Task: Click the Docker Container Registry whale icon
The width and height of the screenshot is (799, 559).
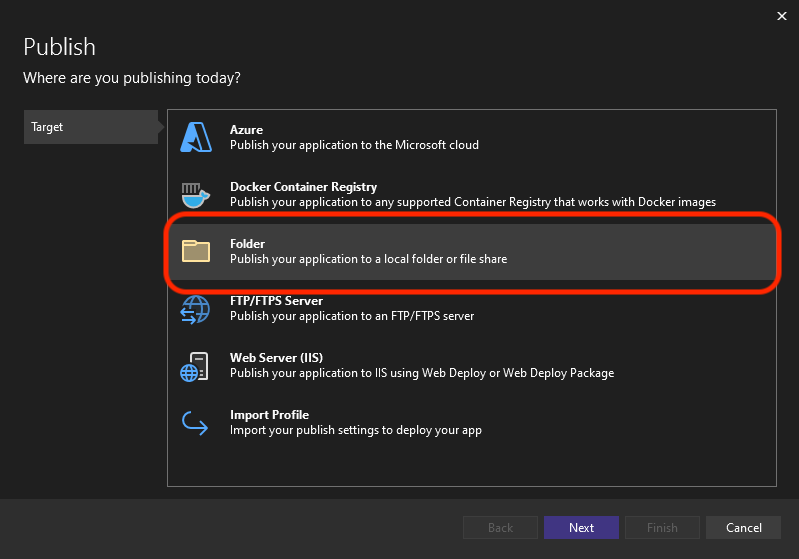Action: [196, 194]
